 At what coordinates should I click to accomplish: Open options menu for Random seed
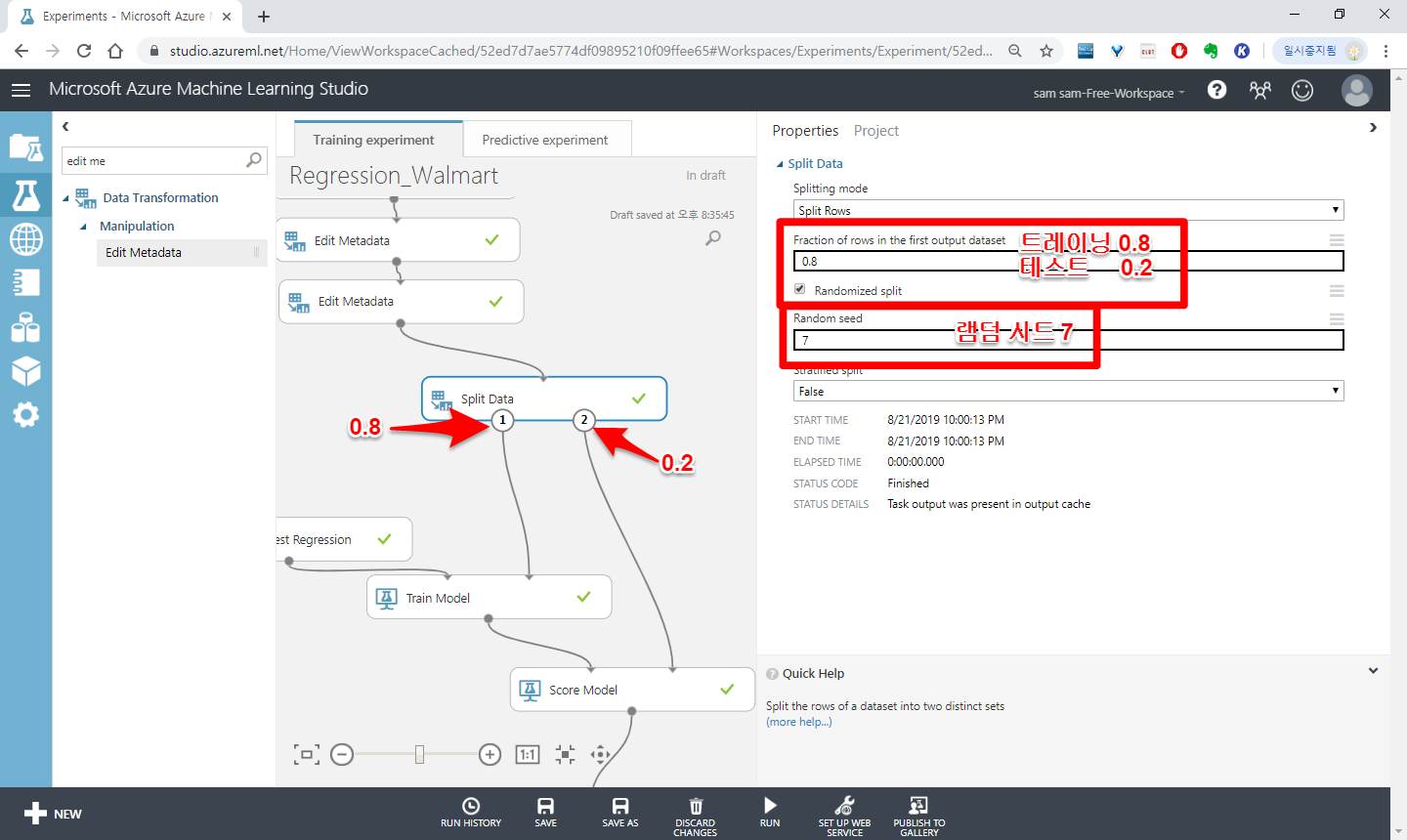pyautogui.click(x=1337, y=319)
